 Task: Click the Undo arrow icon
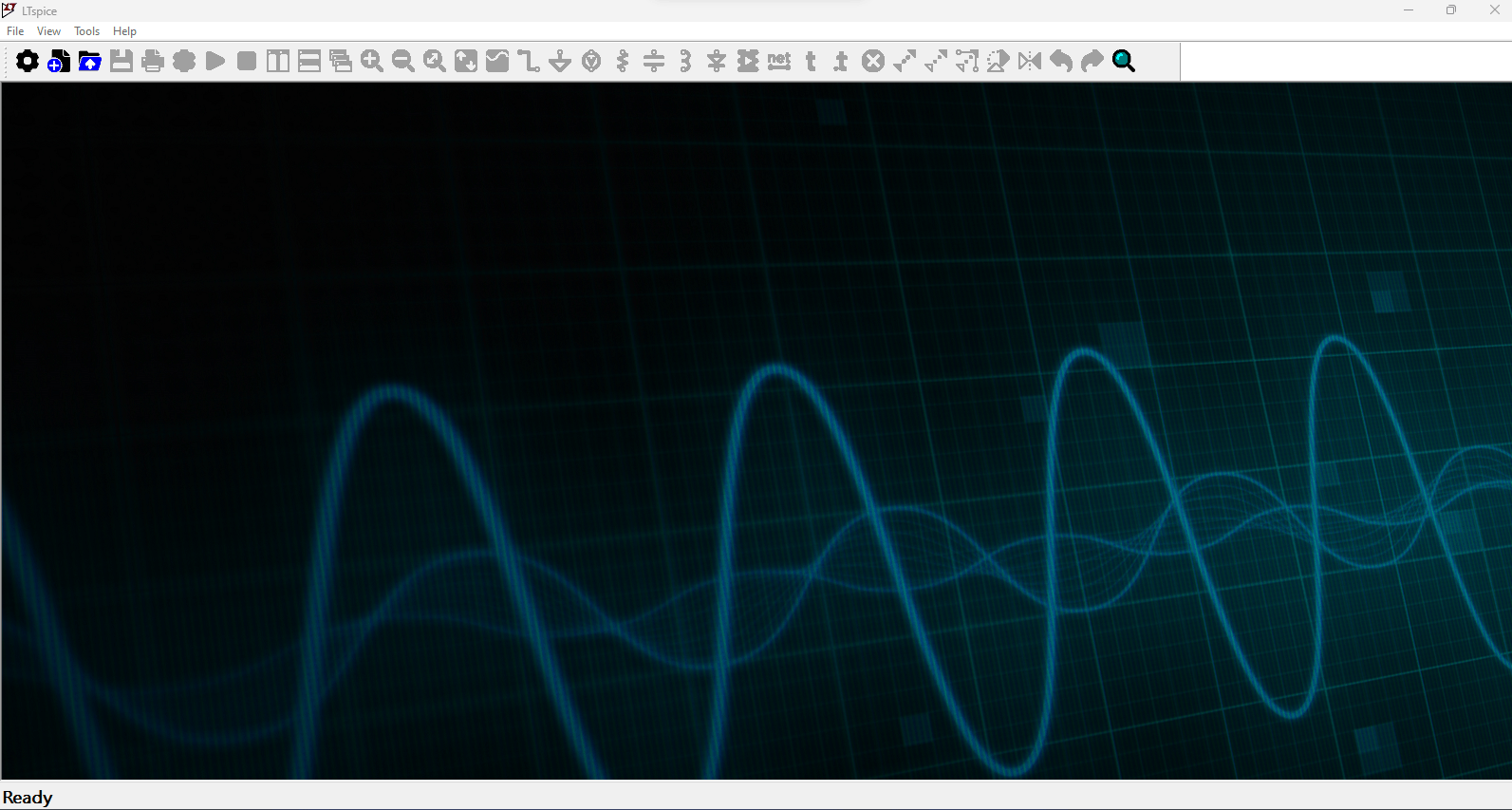1061,62
